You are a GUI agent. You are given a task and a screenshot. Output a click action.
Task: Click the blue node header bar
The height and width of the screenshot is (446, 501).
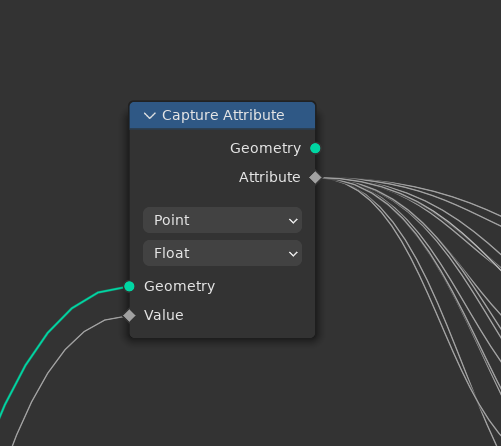[222, 115]
